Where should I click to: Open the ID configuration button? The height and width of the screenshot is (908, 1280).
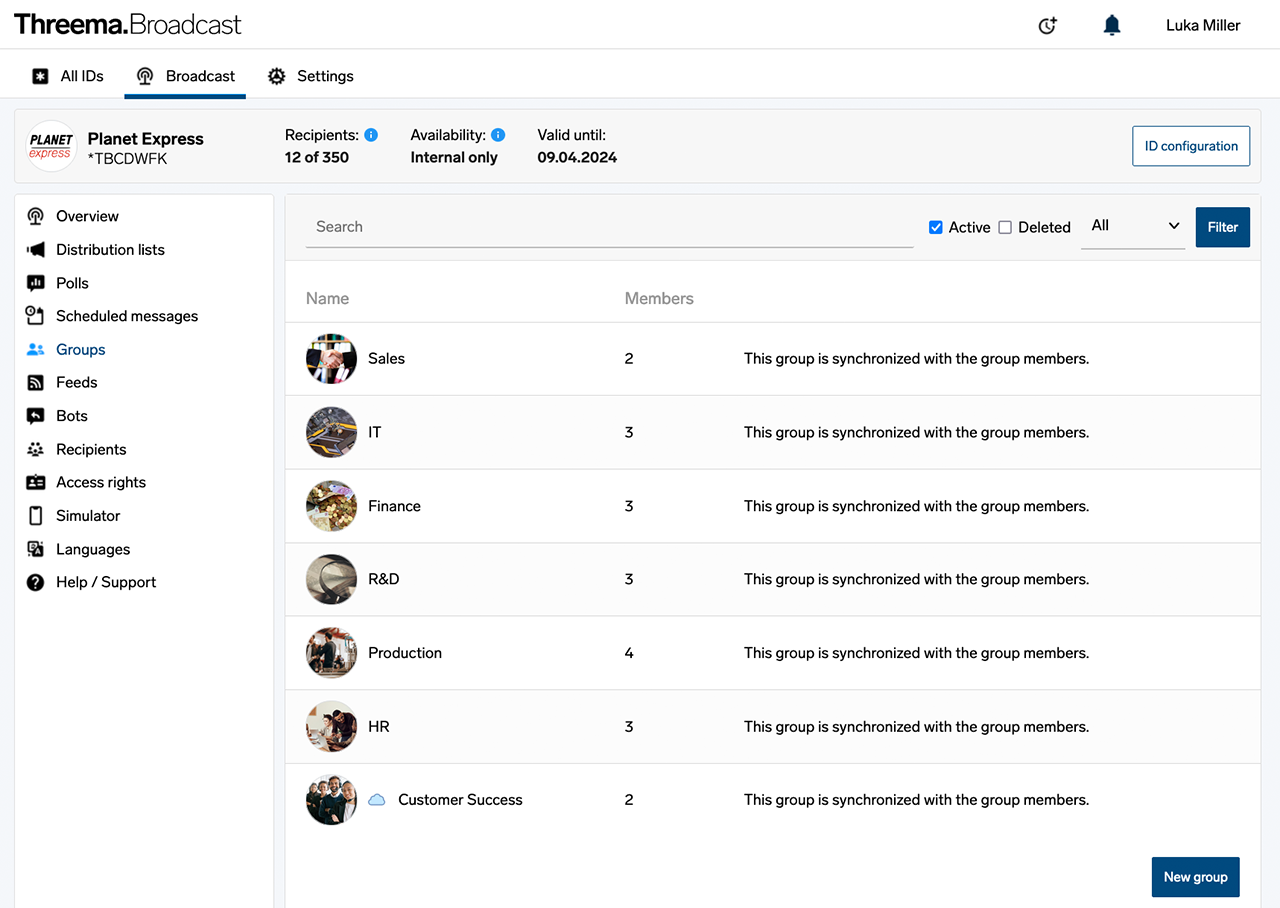tap(1190, 146)
